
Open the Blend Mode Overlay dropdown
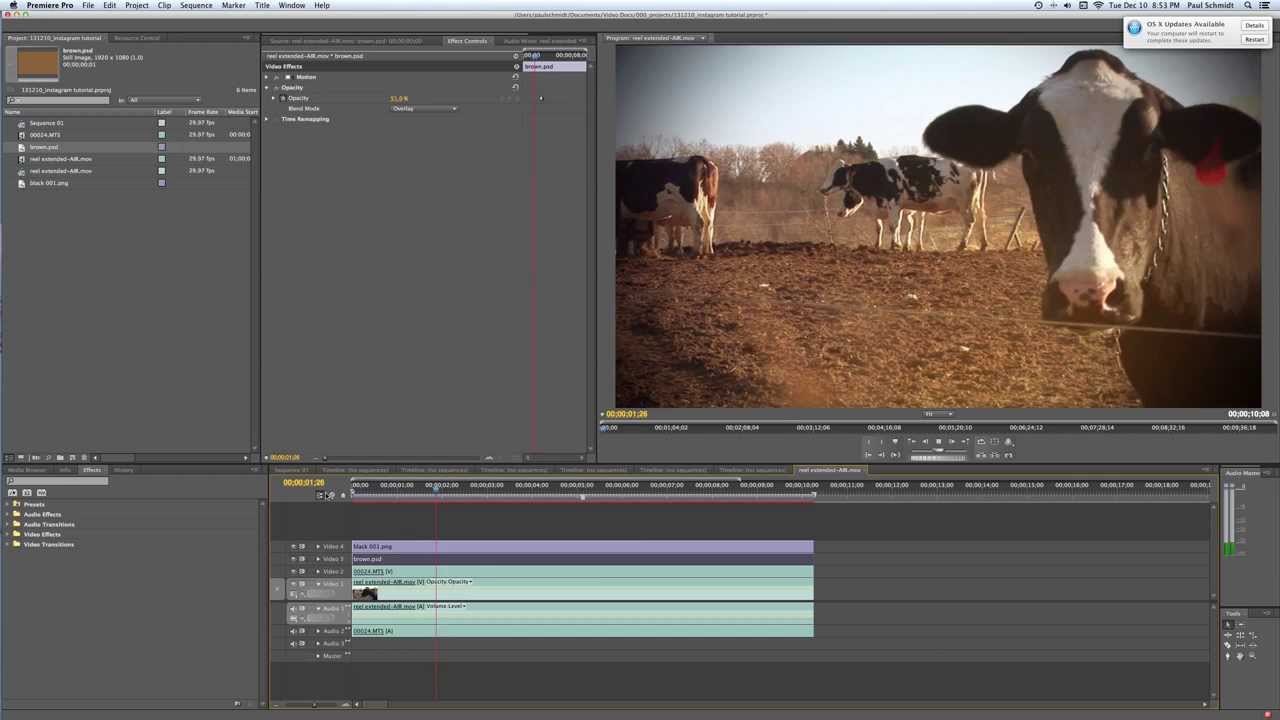click(424, 108)
